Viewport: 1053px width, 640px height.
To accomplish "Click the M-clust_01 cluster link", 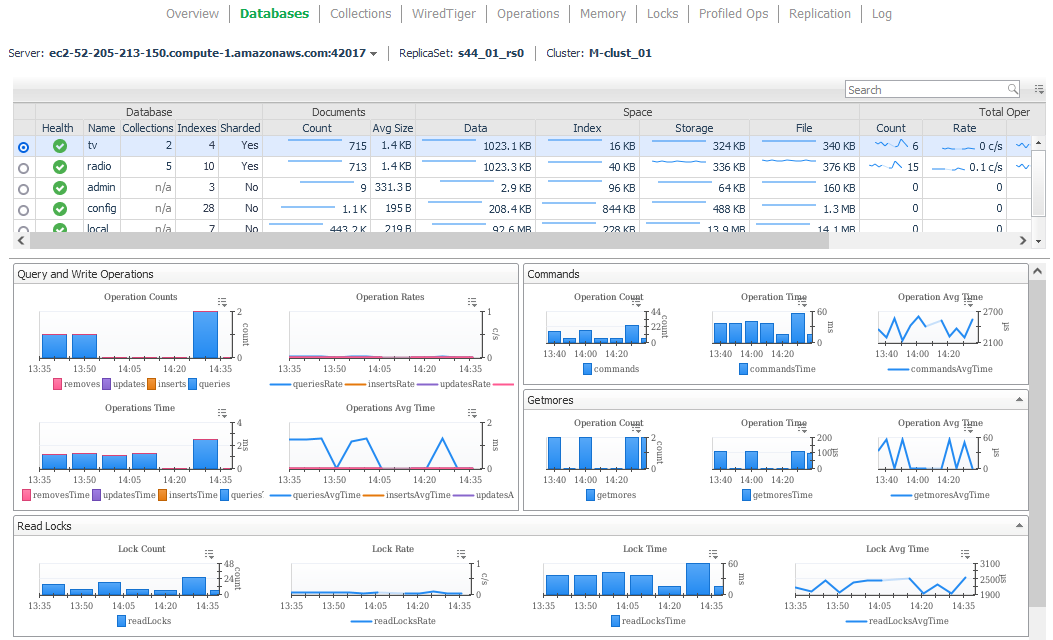I will click(x=620, y=54).
